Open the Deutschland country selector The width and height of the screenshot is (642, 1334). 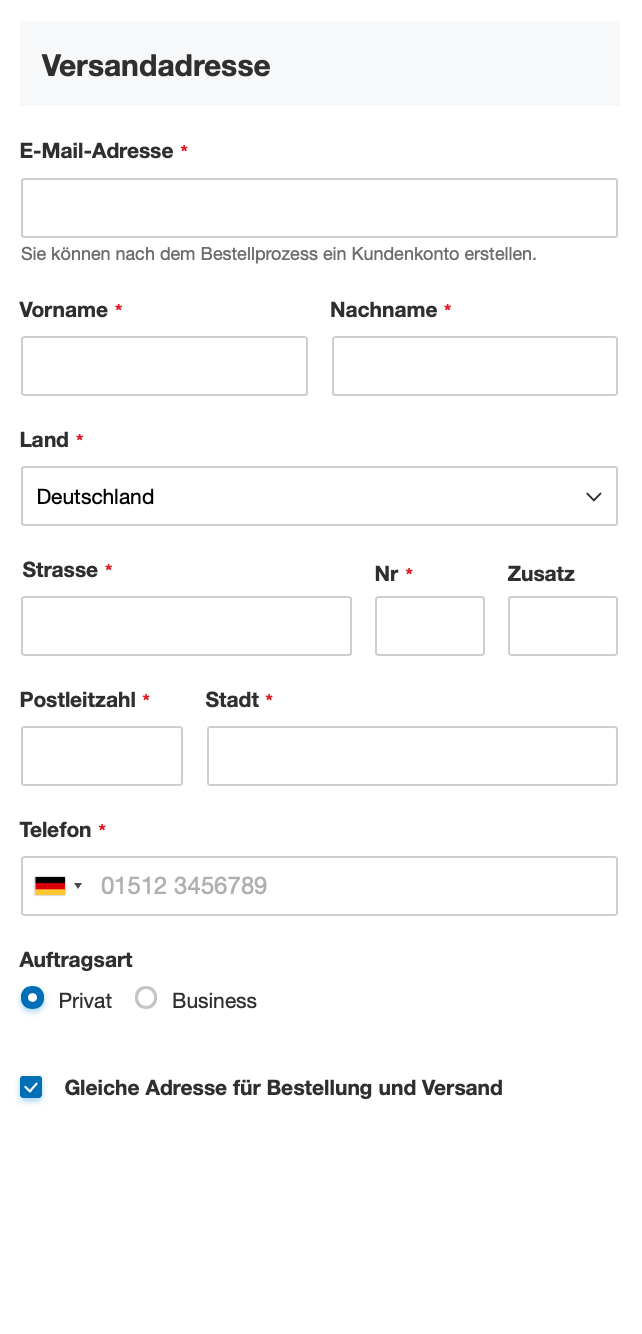319,496
